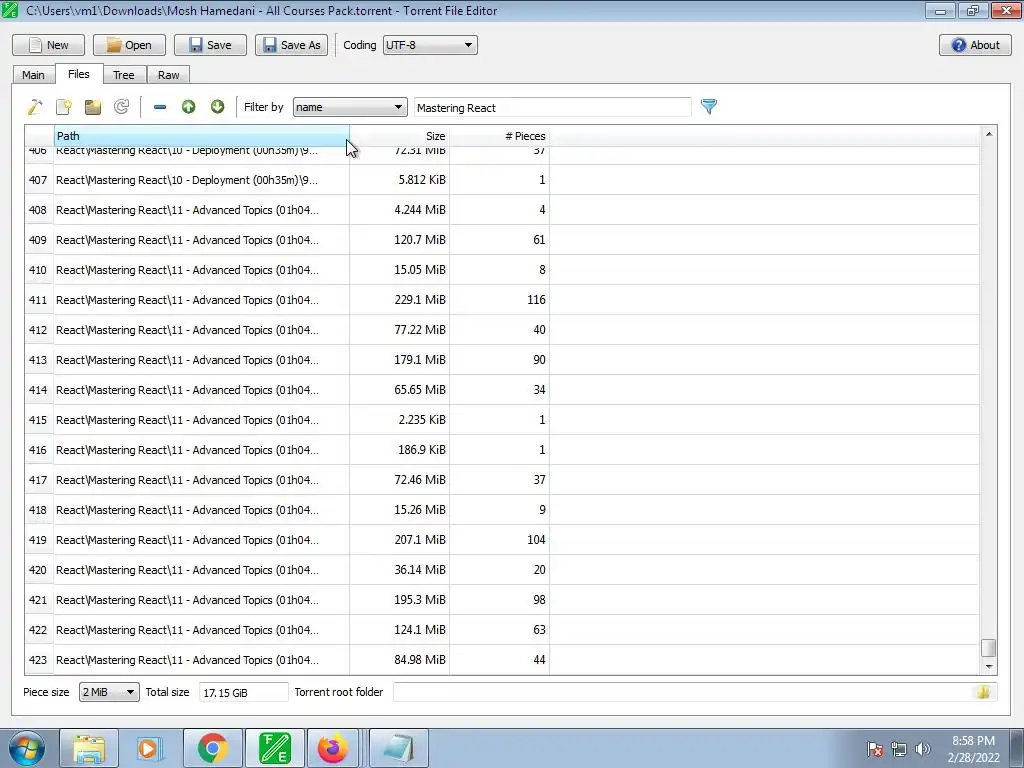This screenshot has width=1024, height=768.
Task: Sort by the Path column header
Action: (201, 136)
